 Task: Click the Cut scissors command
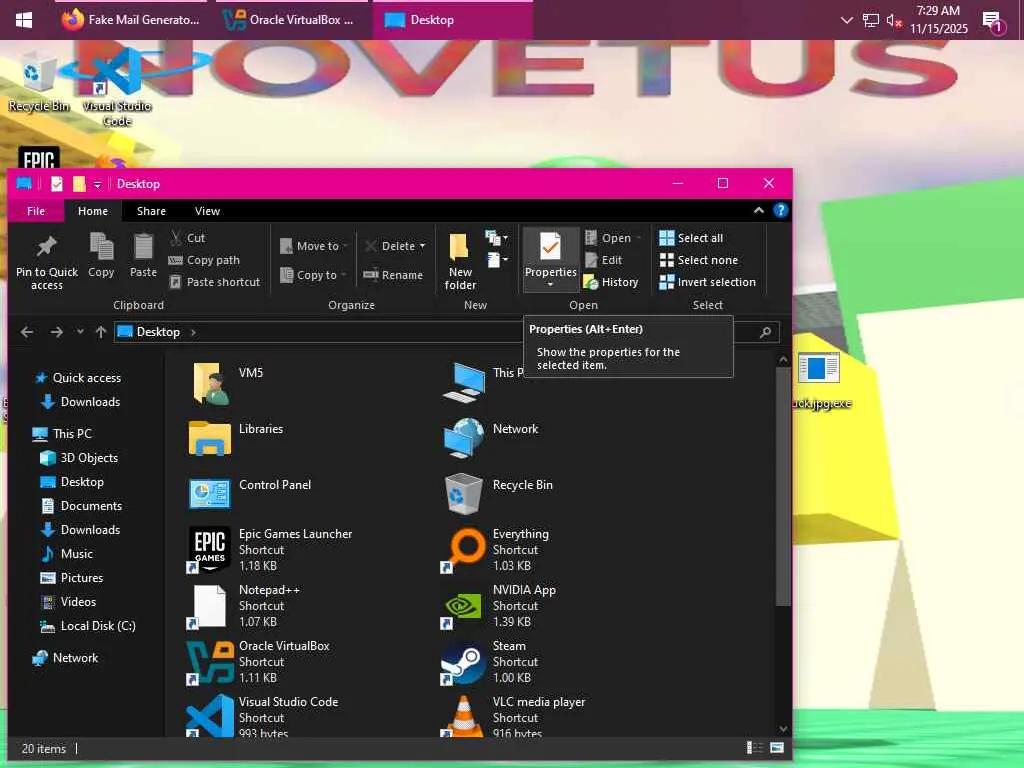pyautogui.click(x=187, y=238)
